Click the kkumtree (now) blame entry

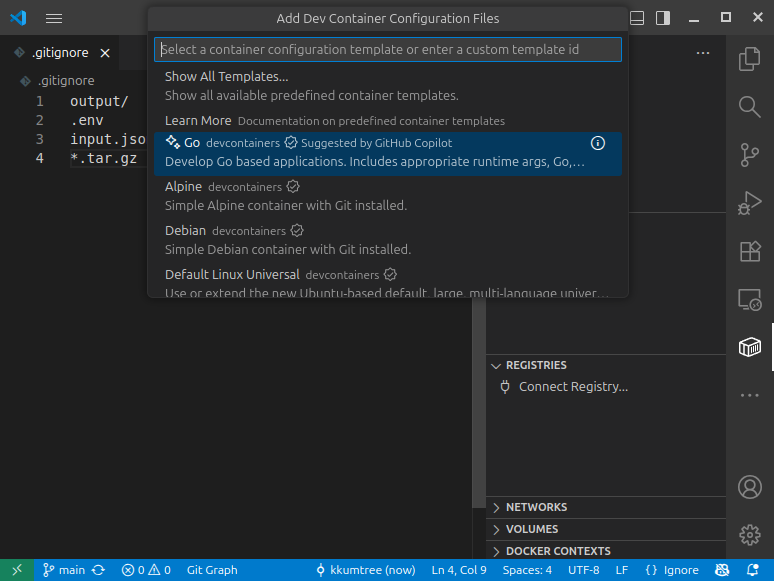tap(366, 570)
